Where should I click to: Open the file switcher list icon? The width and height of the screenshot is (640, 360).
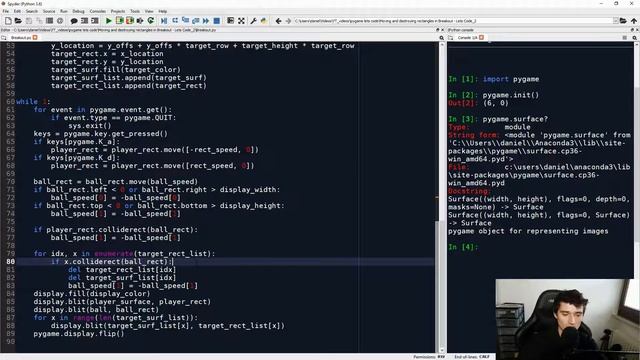[49, 20]
